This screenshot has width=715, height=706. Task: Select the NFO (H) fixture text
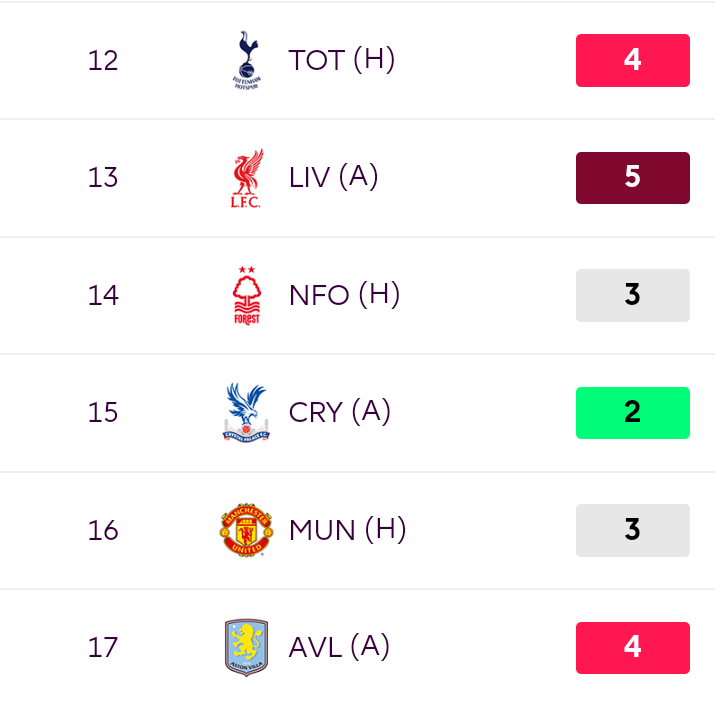(344, 295)
